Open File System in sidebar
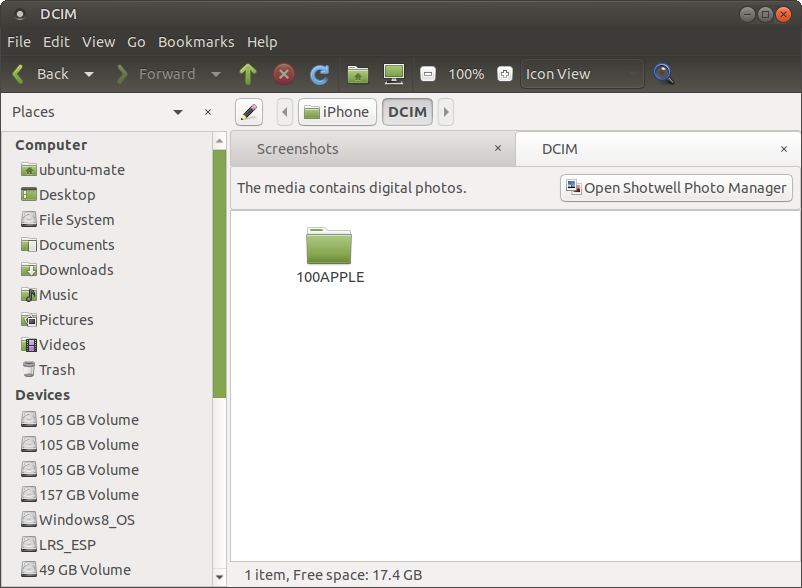Image resolution: width=802 pixels, height=588 pixels. (68, 220)
